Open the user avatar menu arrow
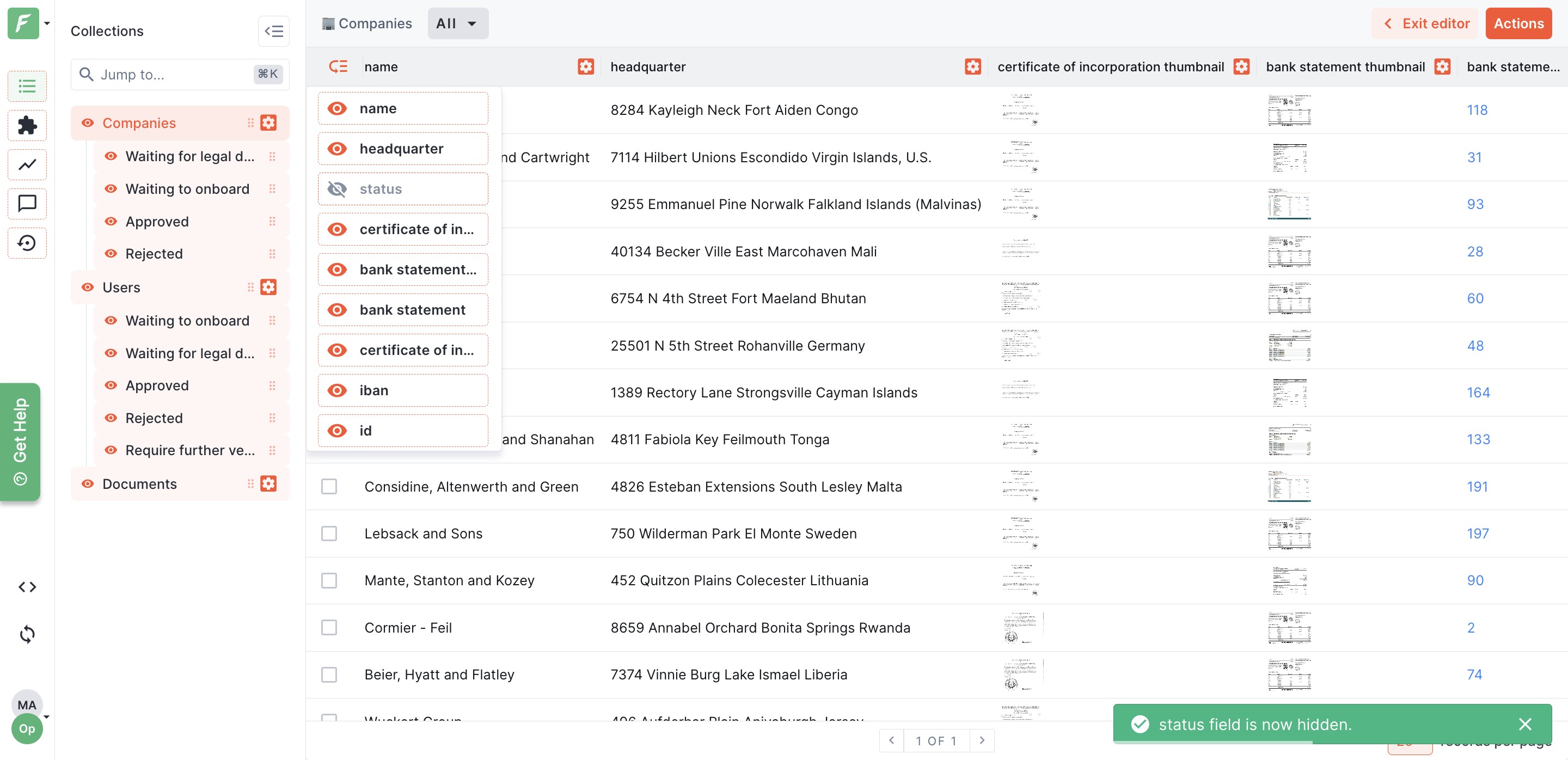This screenshot has height=760, width=1568. tap(47, 717)
